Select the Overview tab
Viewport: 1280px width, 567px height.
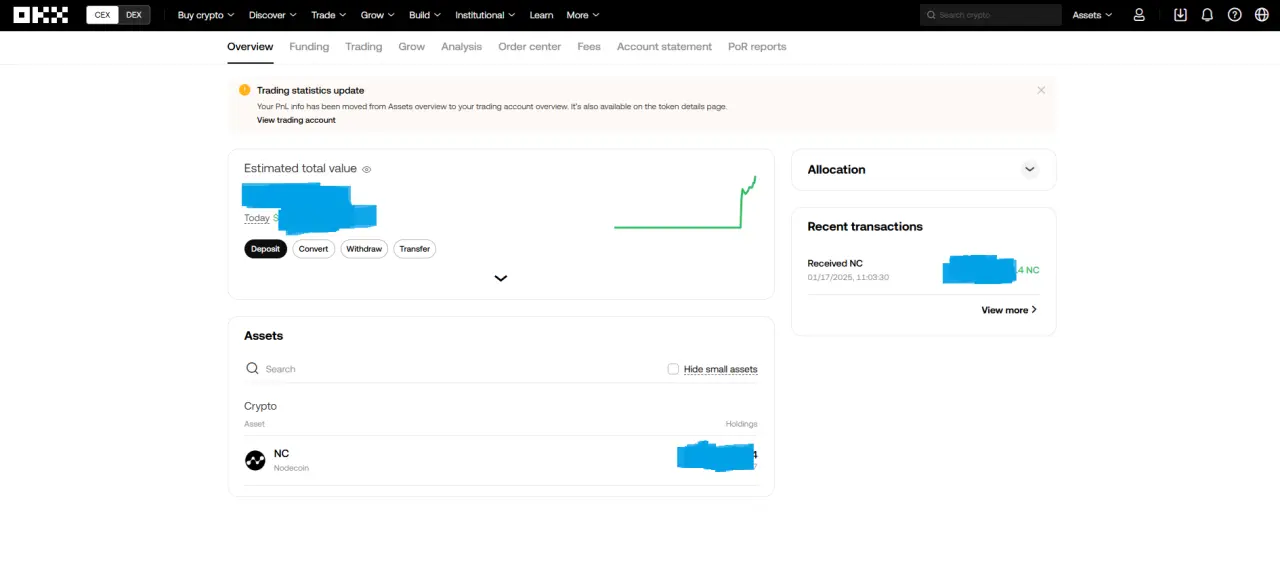(250, 47)
